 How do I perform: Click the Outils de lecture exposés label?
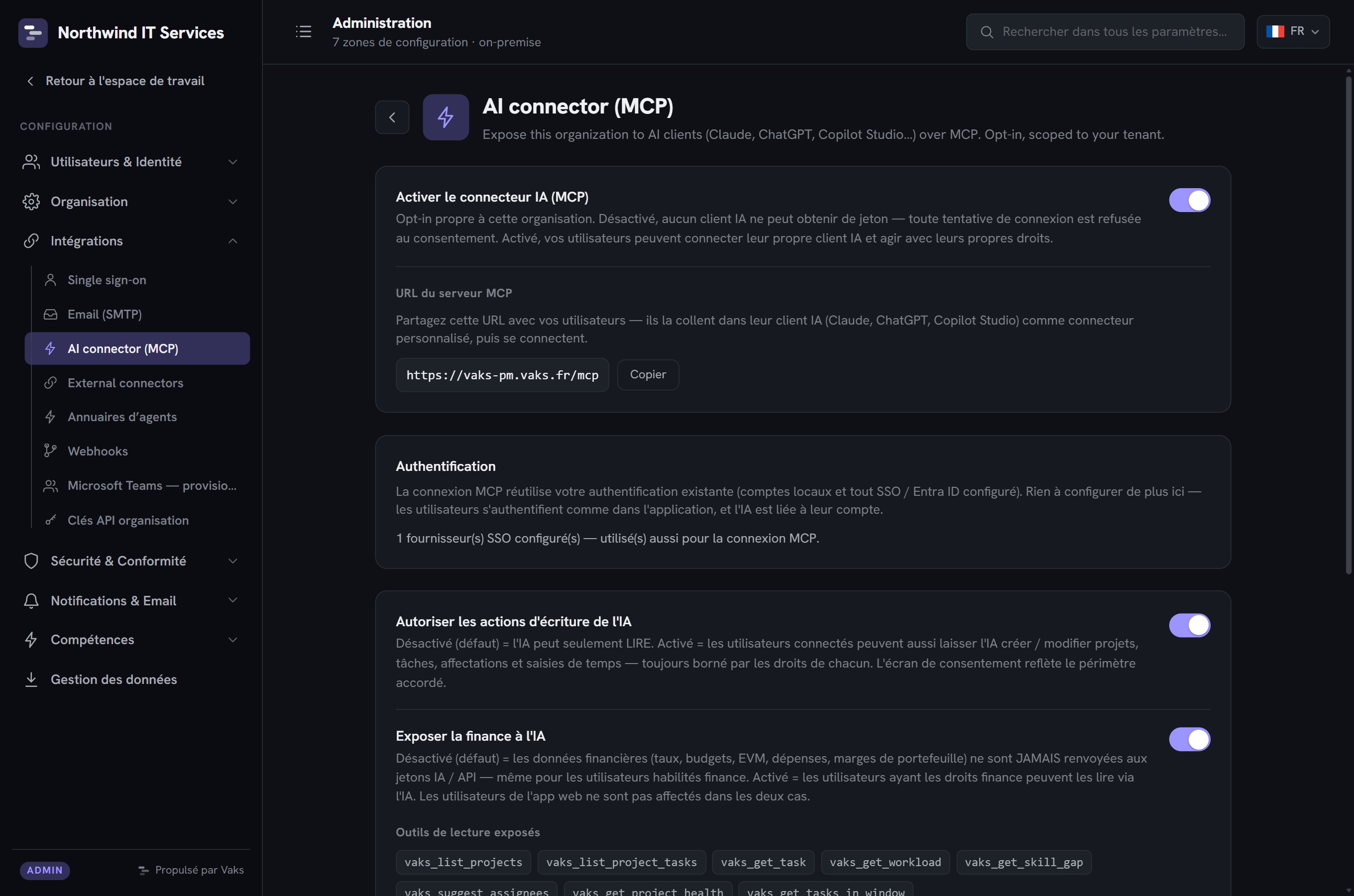click(468, 833)
